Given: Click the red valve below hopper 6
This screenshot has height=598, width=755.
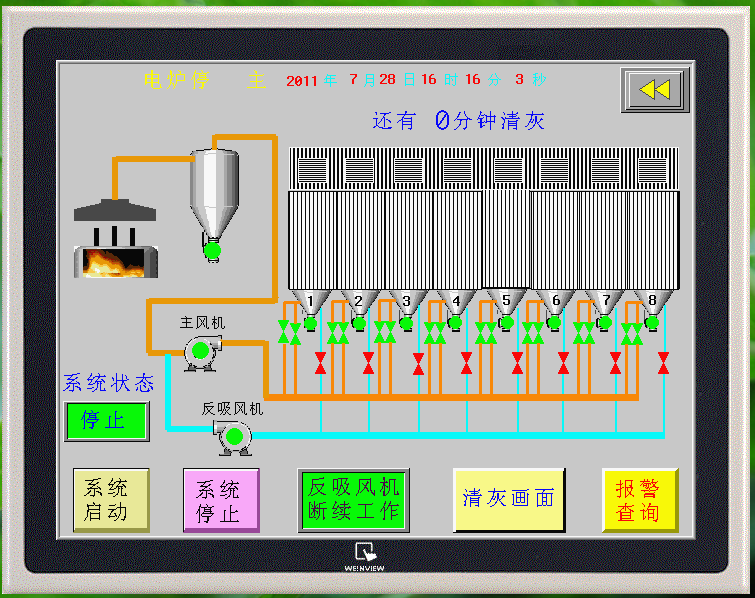Looking at the screenshot, I should (x=563, y=363).
